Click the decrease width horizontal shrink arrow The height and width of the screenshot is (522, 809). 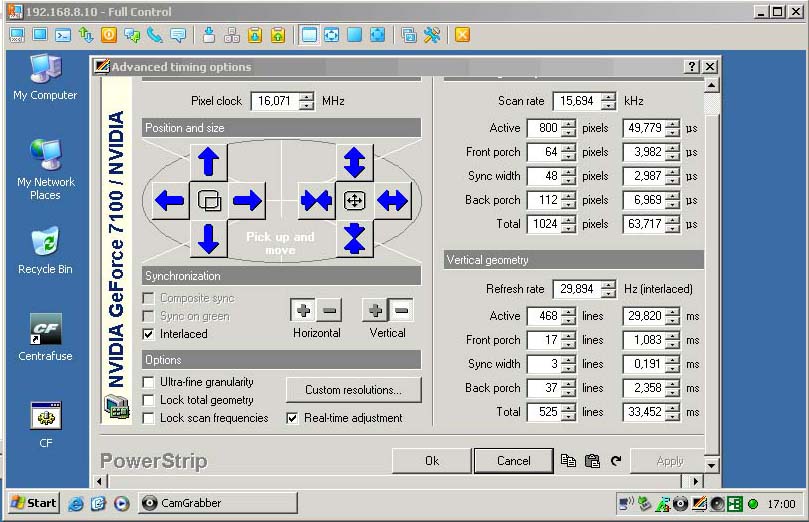(316, 201)
